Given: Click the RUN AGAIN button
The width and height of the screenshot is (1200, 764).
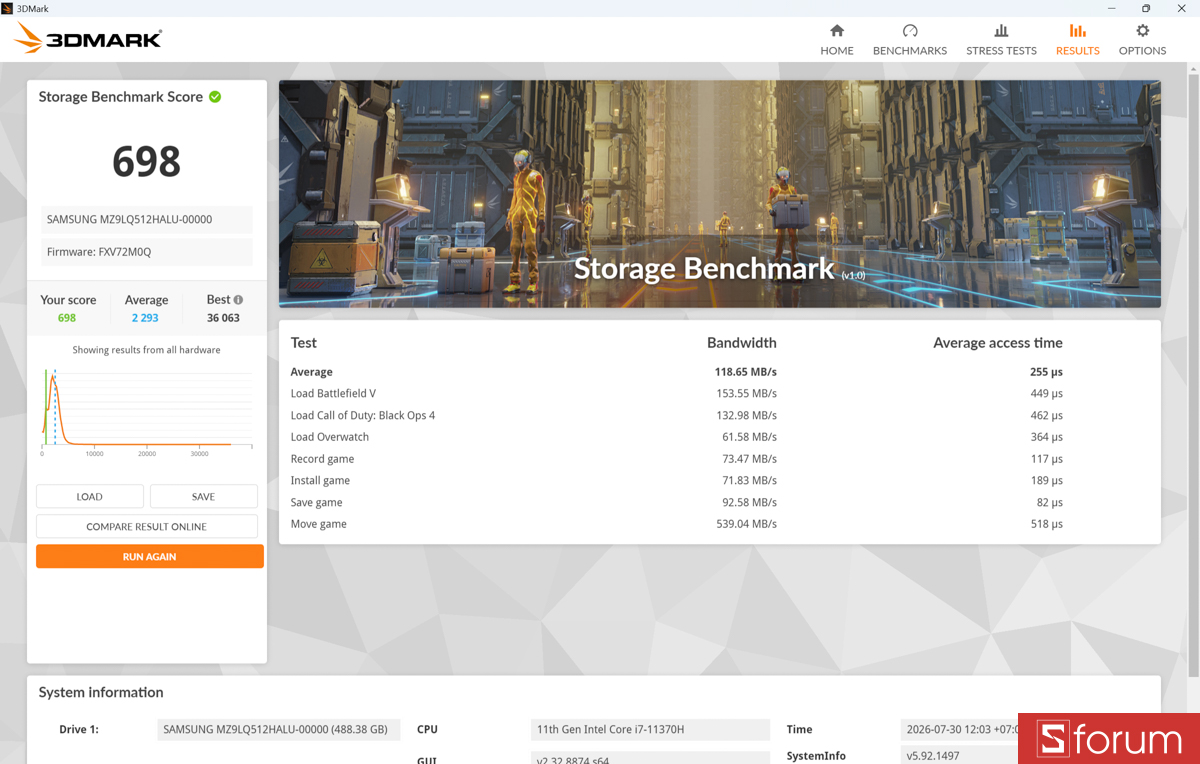Looking at the screenshot, I should pyautogui.click(x=150, y=556).
